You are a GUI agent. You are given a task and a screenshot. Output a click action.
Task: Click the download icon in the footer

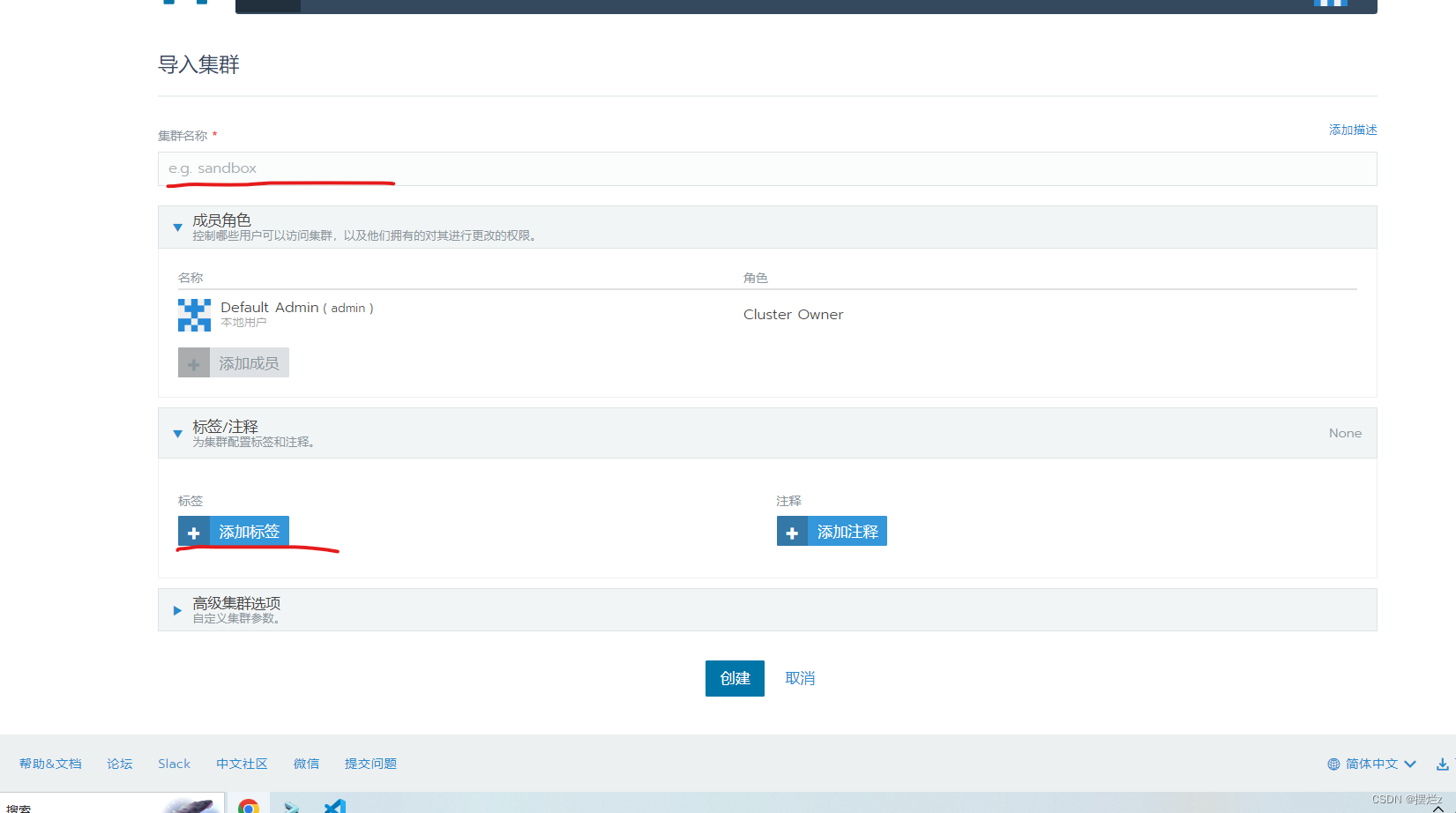pos(1442,765)
